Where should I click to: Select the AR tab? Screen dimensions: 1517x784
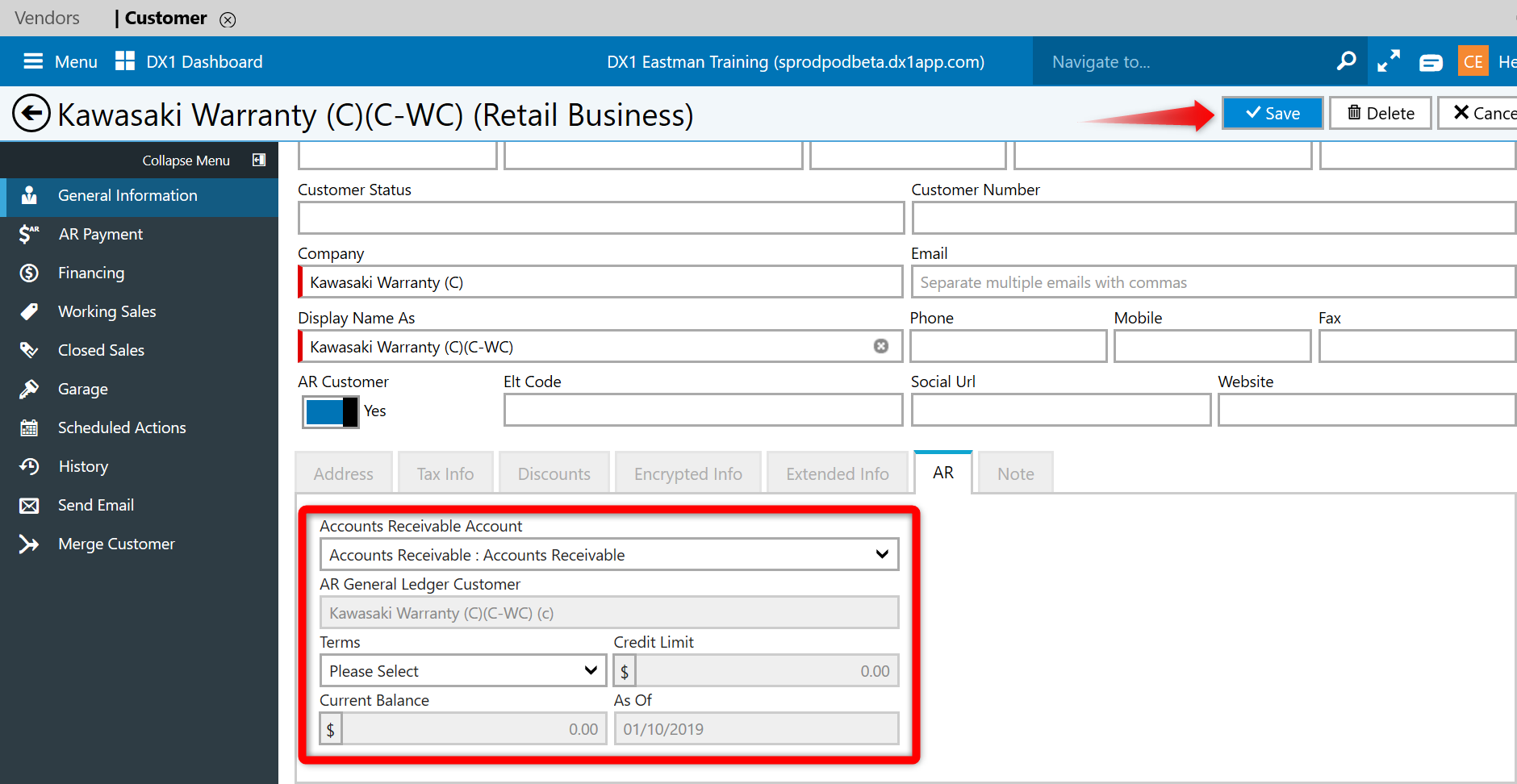point(943,473)
